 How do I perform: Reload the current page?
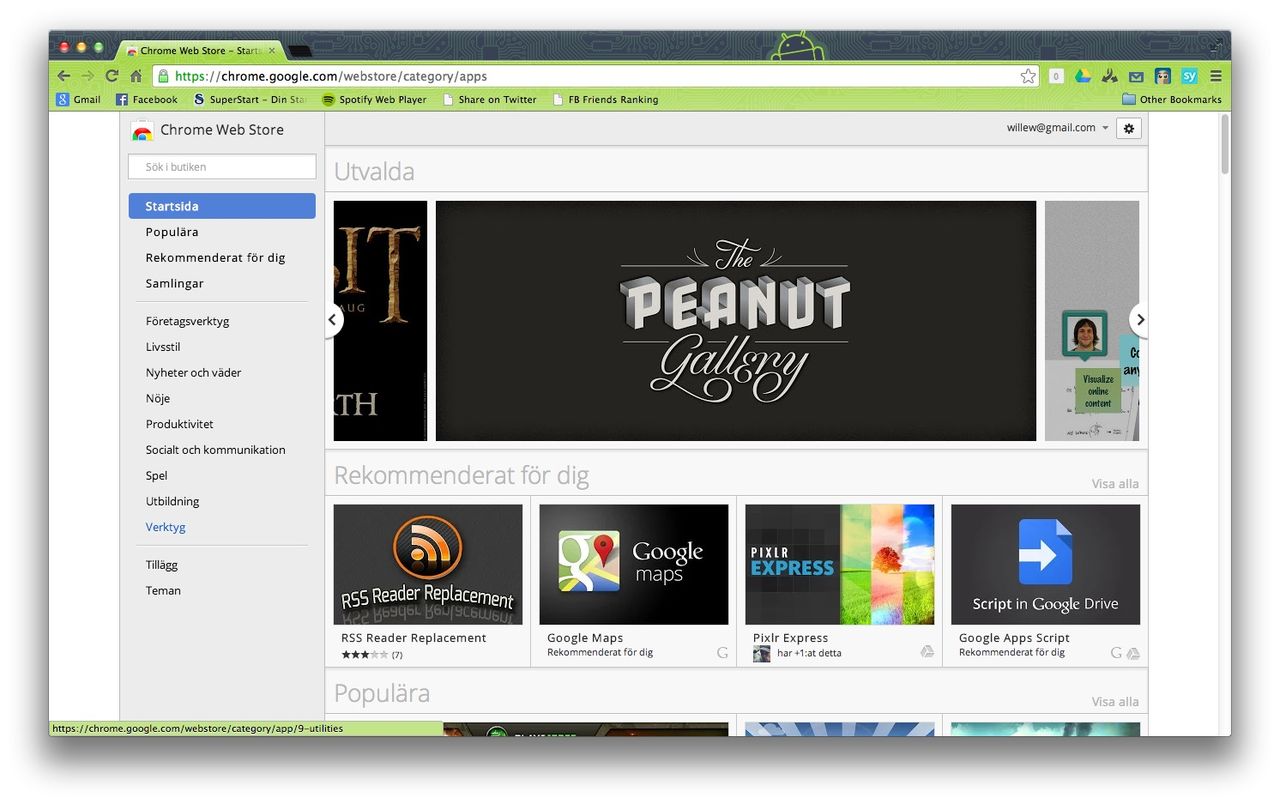click(x=112, y=76)
